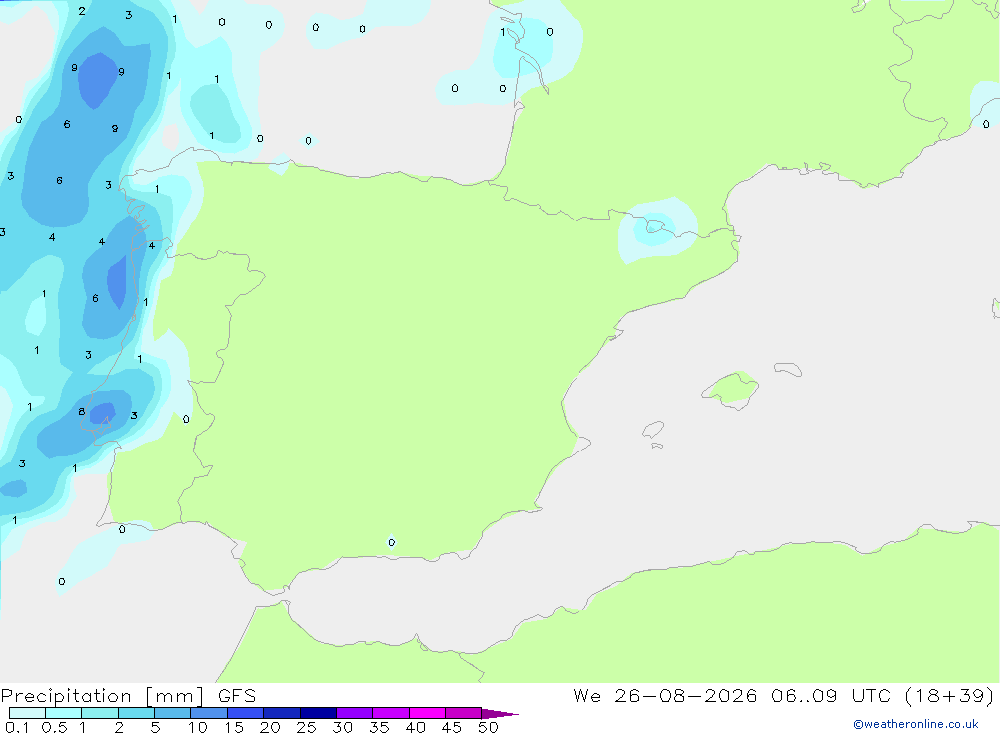1000x733 pixels.
Task: Click the 15–20 mm blue legend swatch
Action: pos(246,713)
